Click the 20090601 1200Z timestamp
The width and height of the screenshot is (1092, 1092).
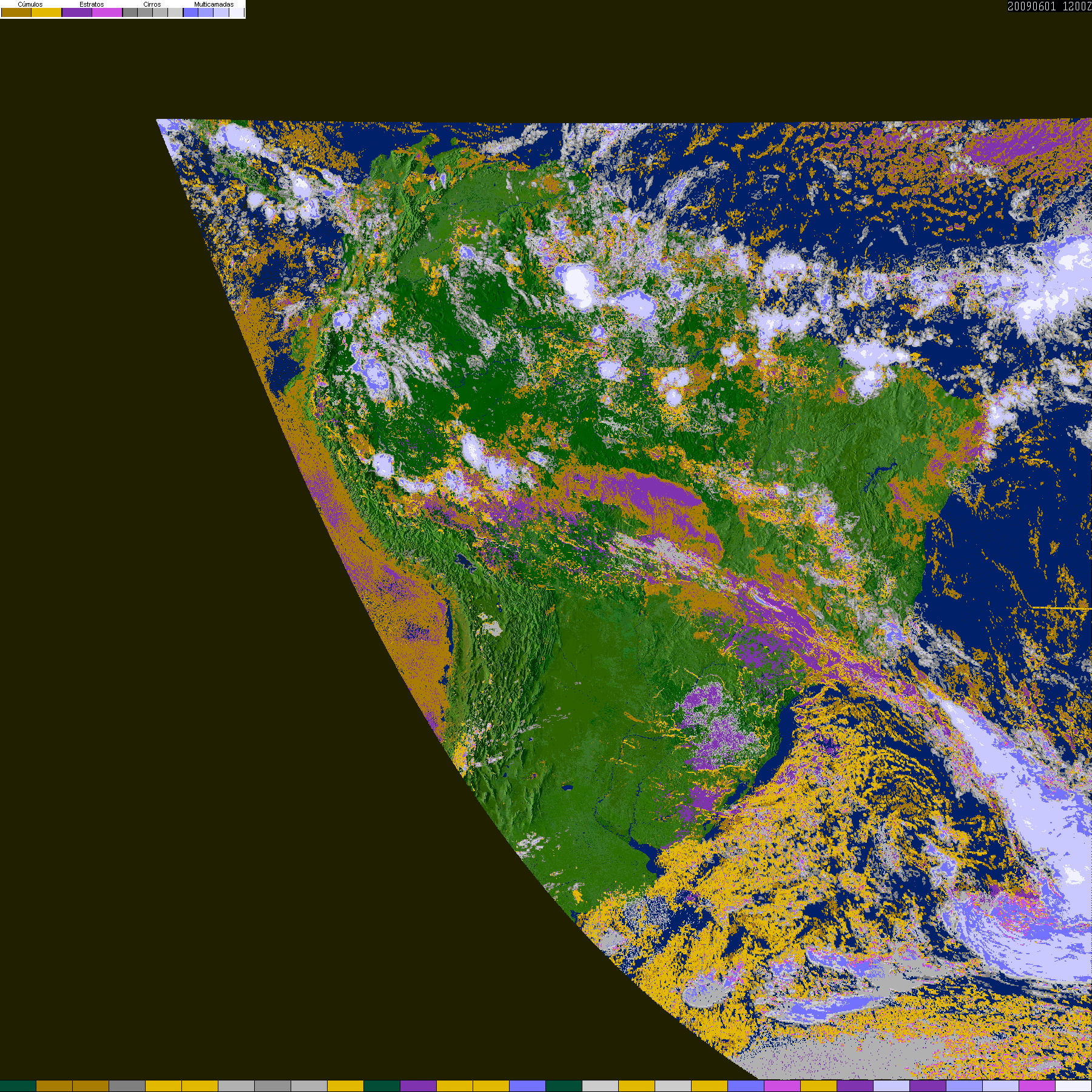[1049, 7]
